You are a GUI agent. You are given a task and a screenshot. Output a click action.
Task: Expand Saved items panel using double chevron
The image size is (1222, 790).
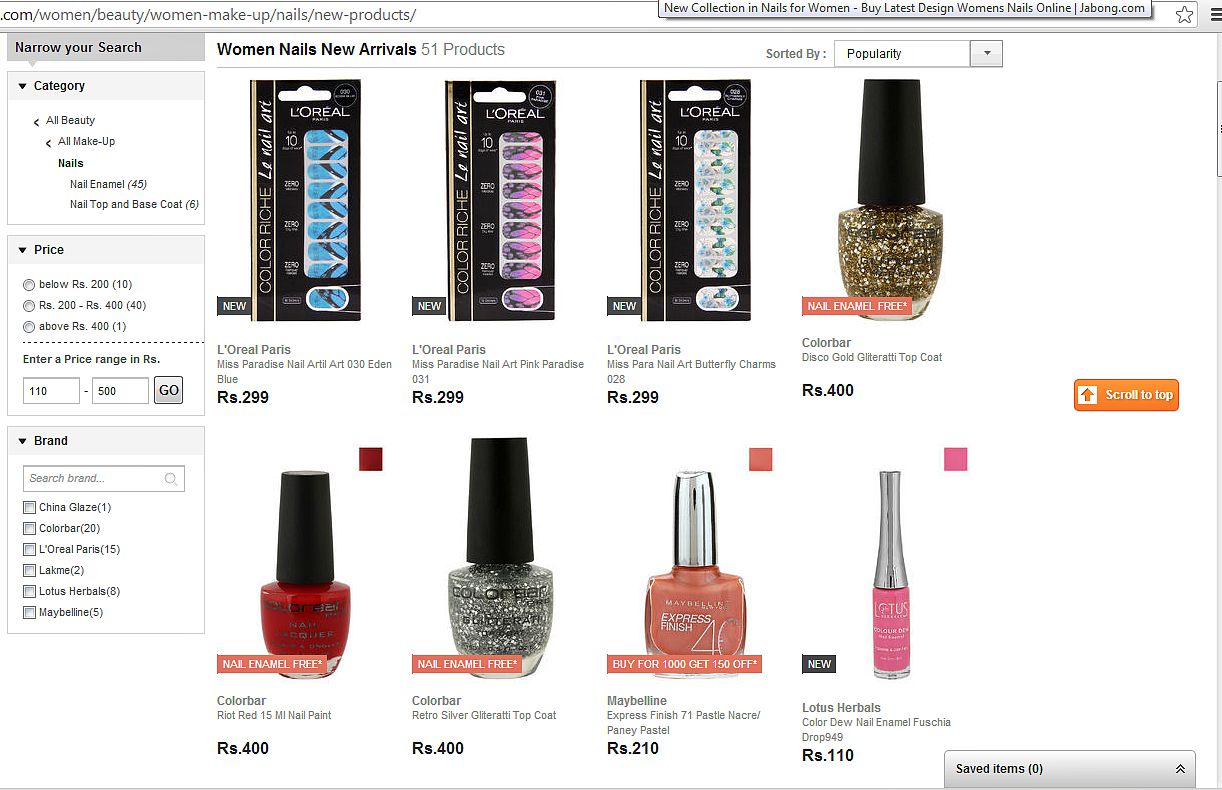1180,769
